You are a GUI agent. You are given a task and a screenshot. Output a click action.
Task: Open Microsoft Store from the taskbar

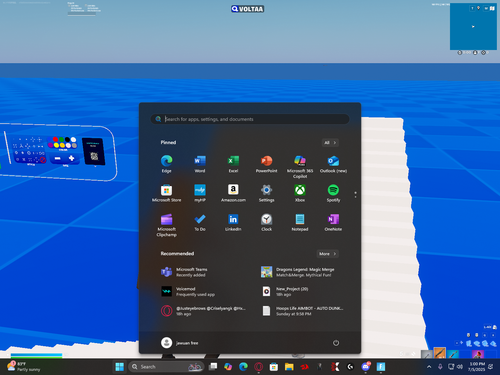click(274, 367)
